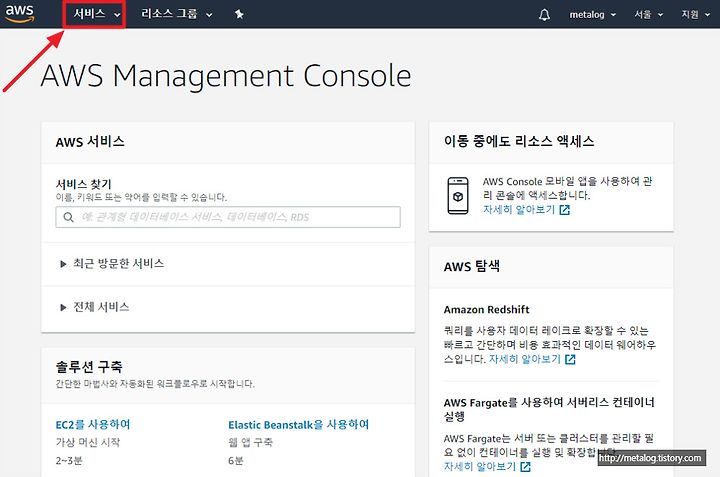Click 가상 머신 시작 description text
This screenshot has width=720, height=477.
(x=88, y=443)
